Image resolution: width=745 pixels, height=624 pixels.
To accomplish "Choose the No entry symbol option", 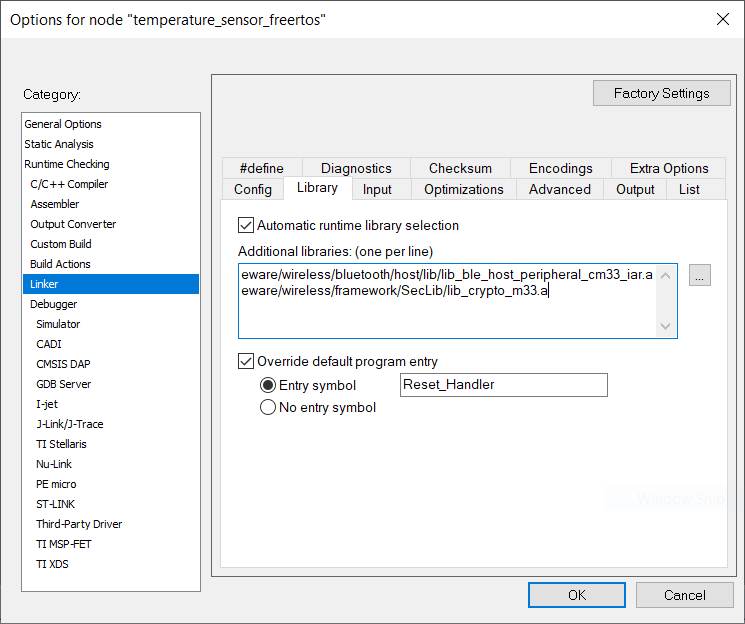I will click(268, 407).
